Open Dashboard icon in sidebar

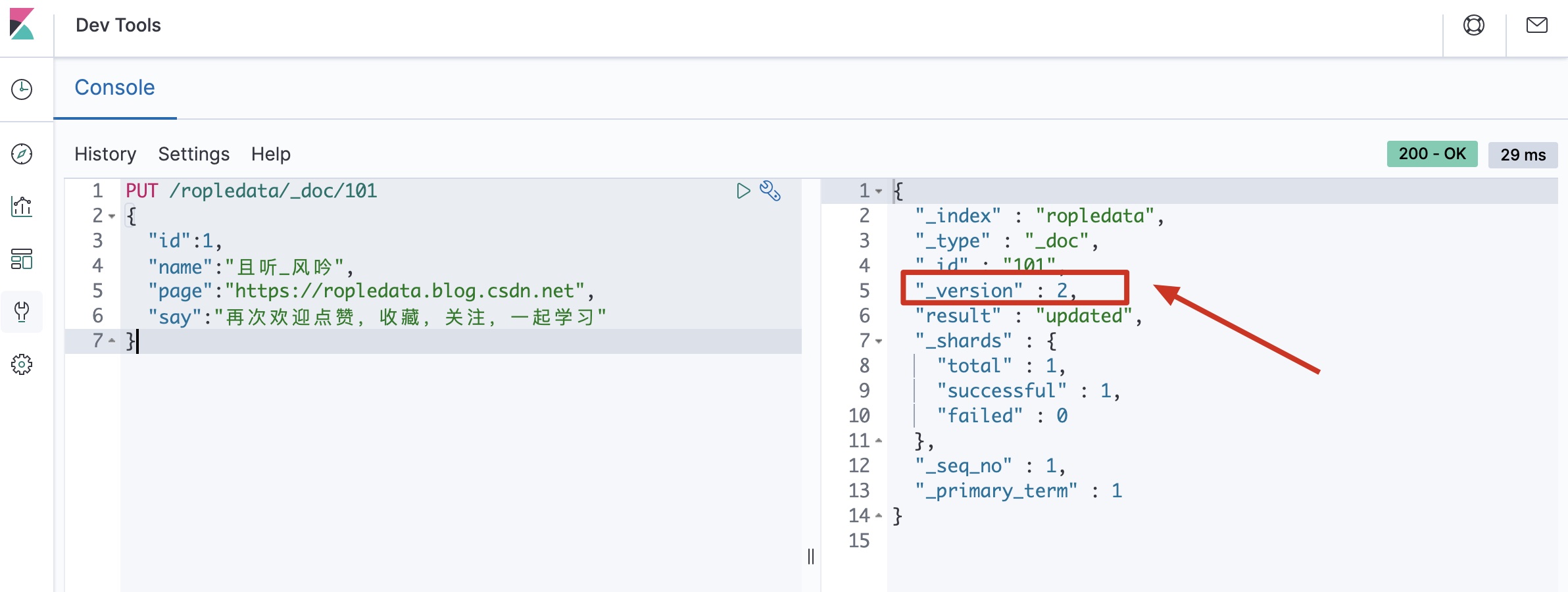pyautogui.click(x=22, y=259)
